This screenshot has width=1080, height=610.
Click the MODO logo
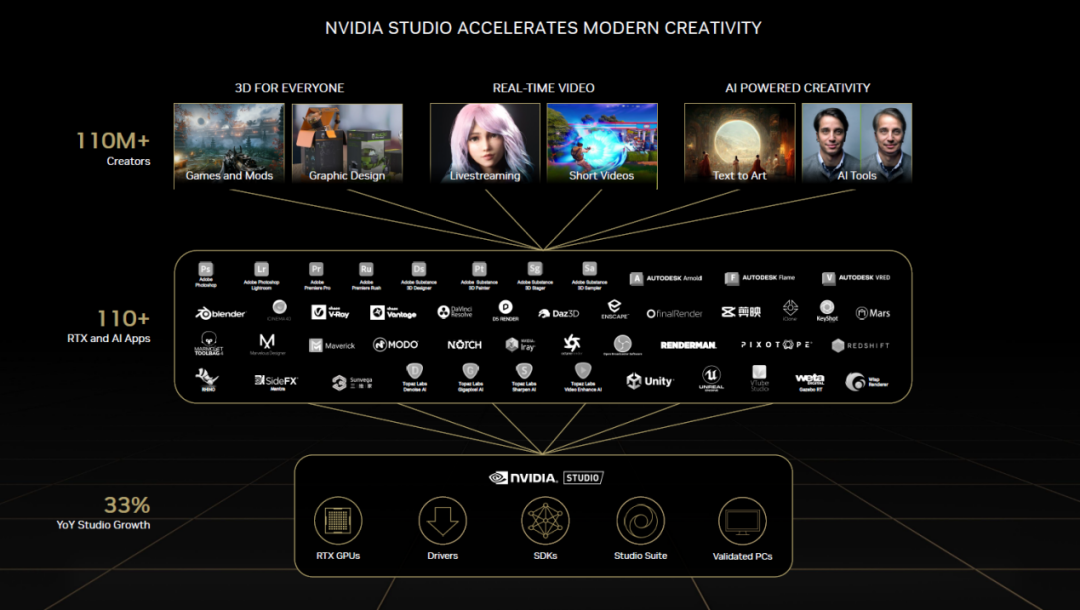point(395,344)
